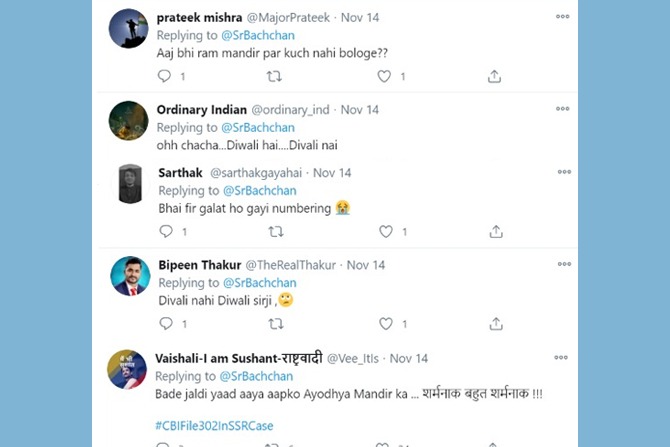Viewport: 670px width, 447px height.
Task: Open Sarthak's tweet Nov 14 timestamp
Action: point(332,172)
